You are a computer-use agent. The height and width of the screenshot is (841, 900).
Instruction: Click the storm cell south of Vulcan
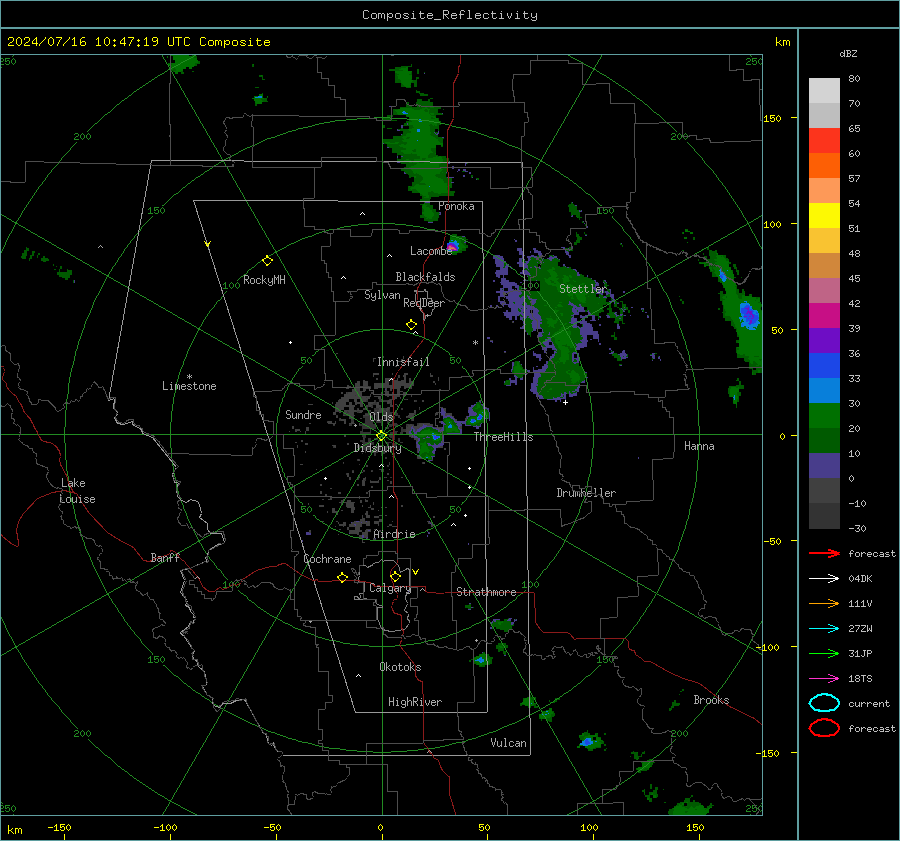(x=589, y=741)
